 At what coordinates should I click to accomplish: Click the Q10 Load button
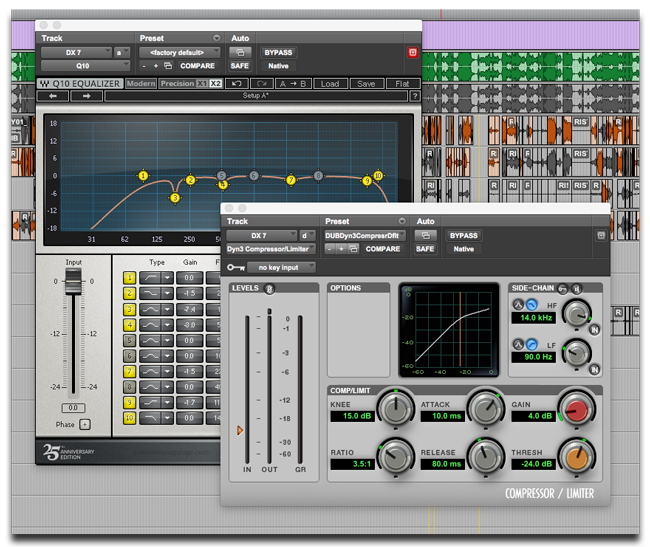click(330, 84)
